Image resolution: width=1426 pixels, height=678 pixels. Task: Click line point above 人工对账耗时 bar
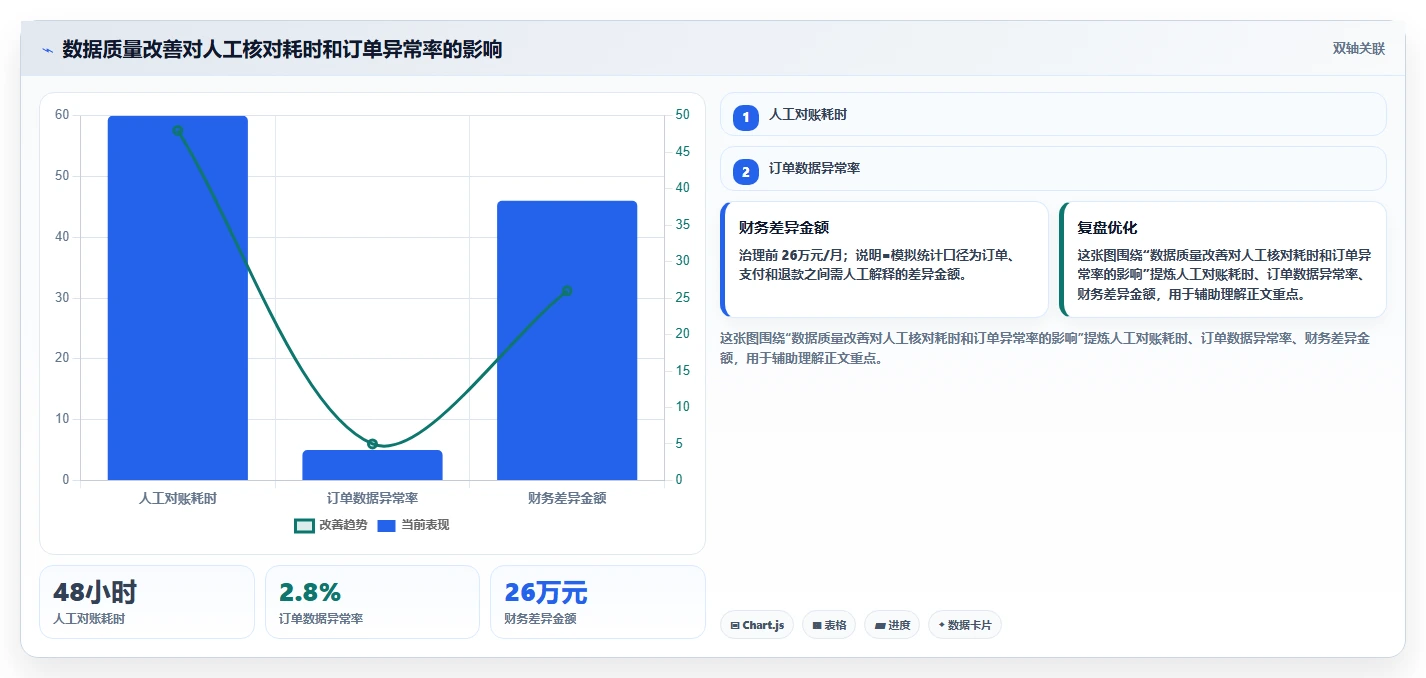coord(178,130)
